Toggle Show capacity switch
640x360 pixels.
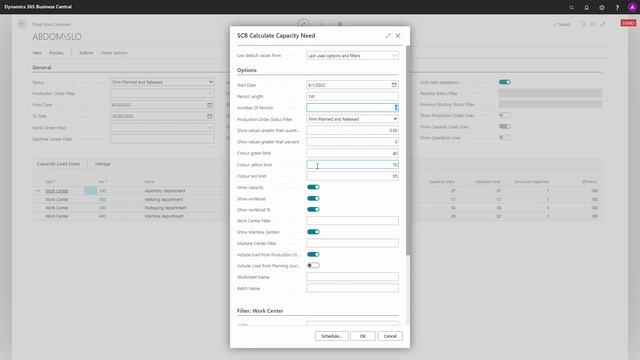(x=313, y=187)
